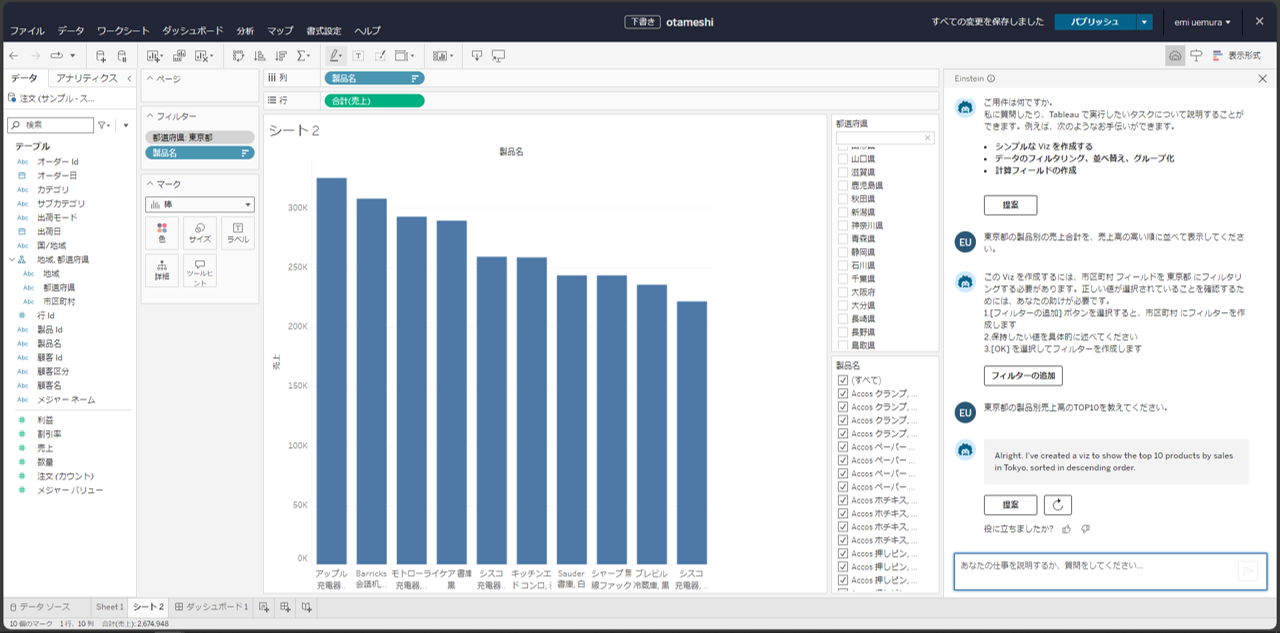This screenshot has width=1280, height=633.
Task: Open the mark type 棒 dropdown
Action: coord(200,204)
